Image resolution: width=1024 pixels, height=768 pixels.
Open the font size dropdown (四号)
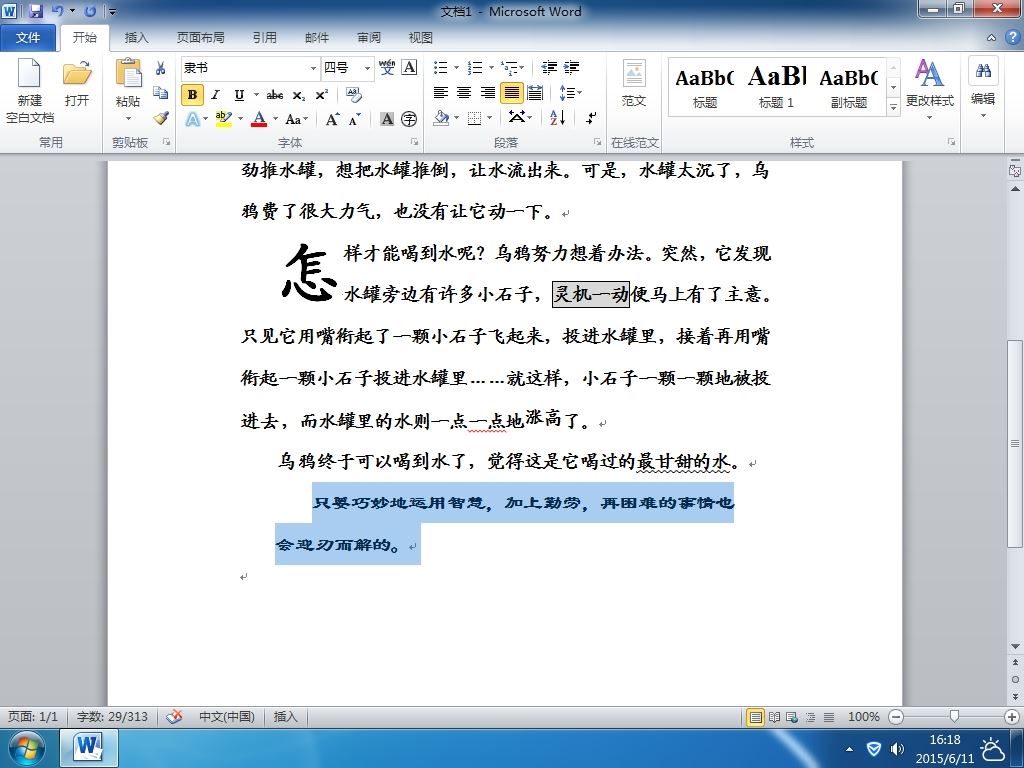click(x=368, y=68)
